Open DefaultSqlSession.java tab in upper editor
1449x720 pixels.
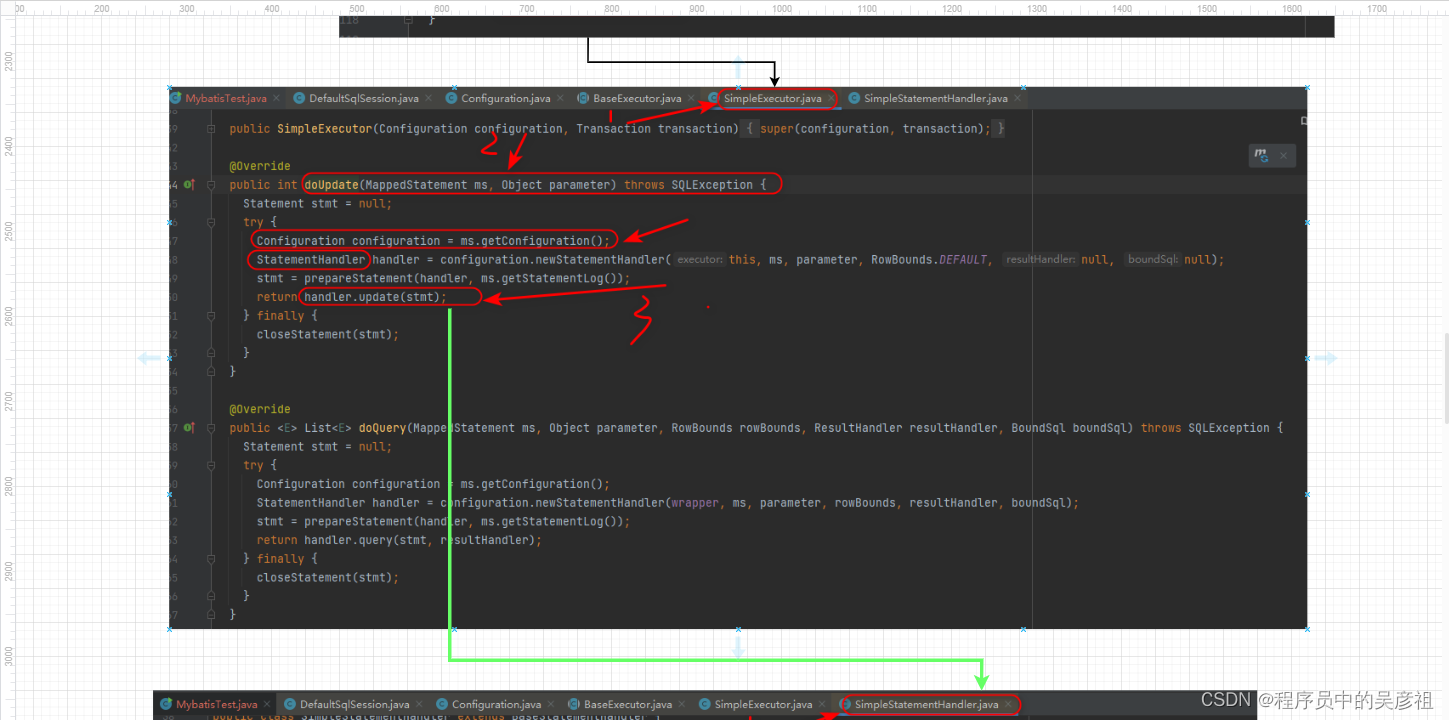pos(363,98)
